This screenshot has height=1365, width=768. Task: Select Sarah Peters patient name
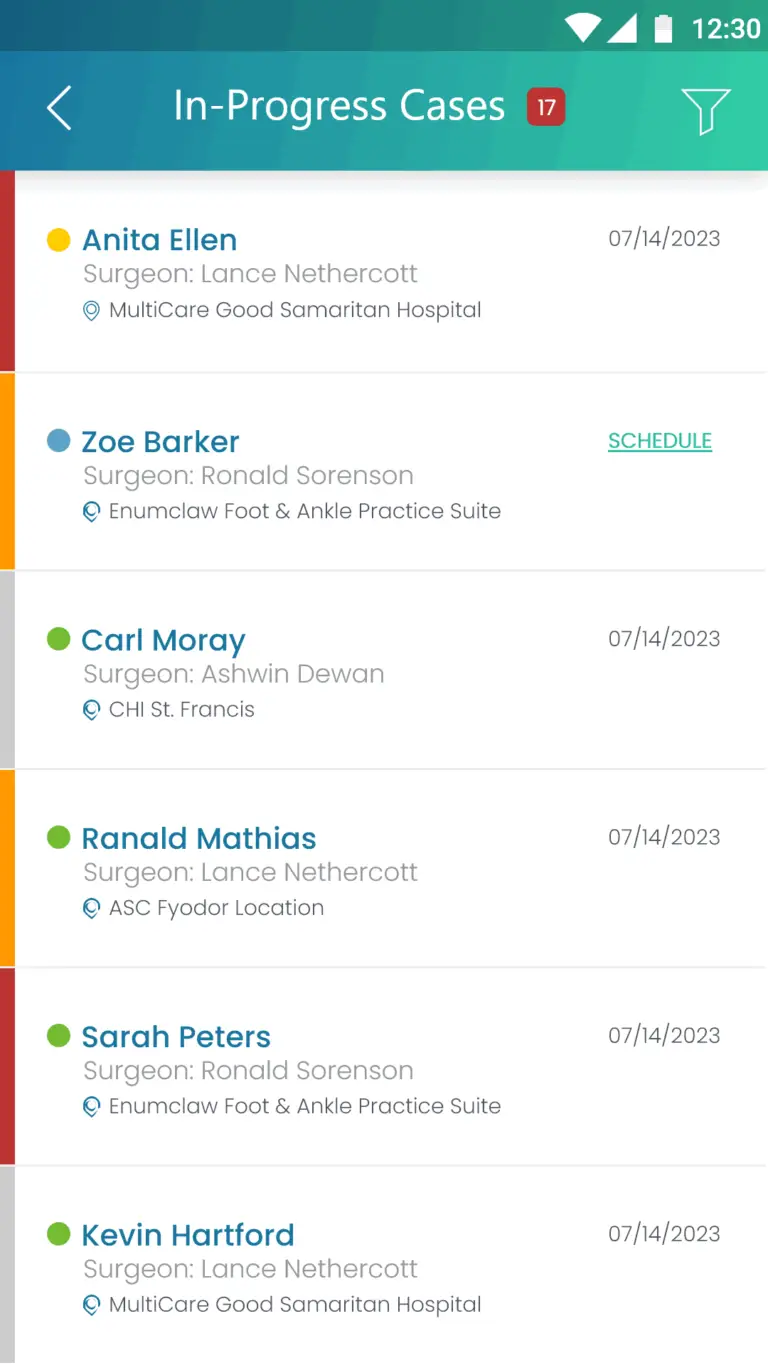click(x=176, y=1037)
